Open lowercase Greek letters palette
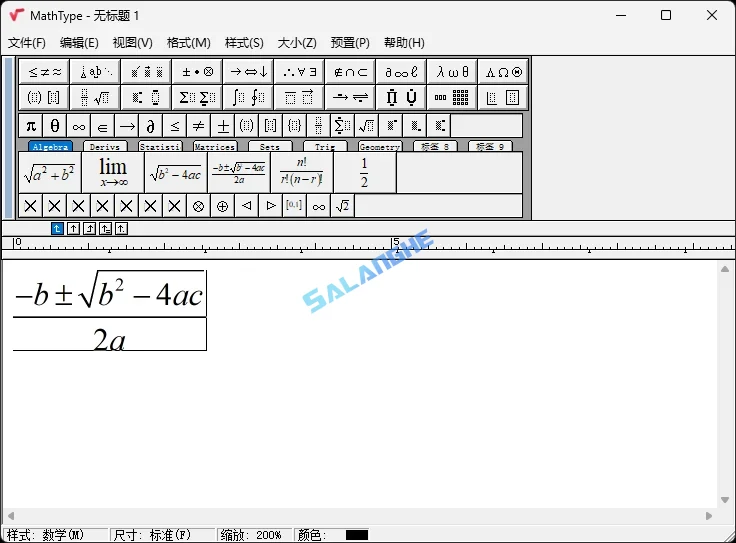This screenshot has width=736, height=543. click(452, 72)
